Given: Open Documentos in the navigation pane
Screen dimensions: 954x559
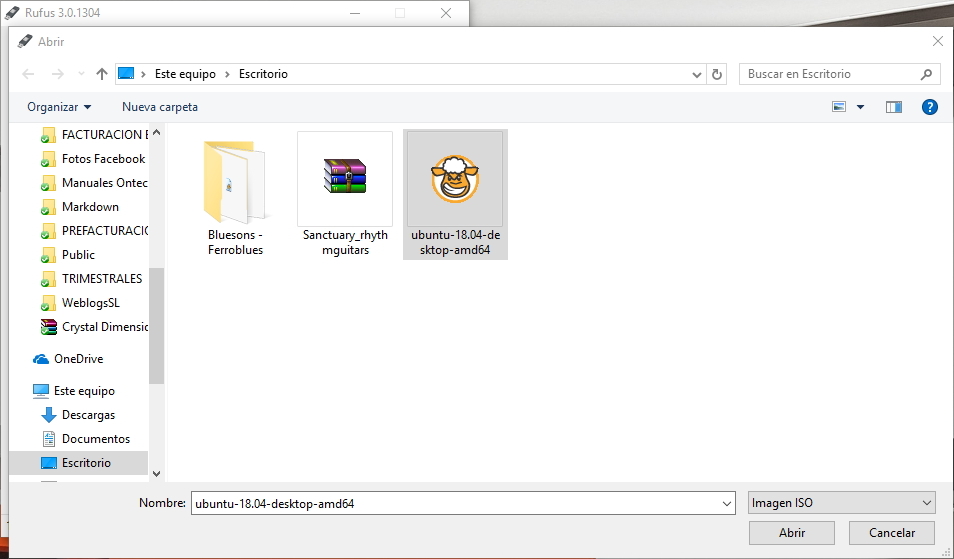Looking at the screenshot, I should [85, 439].
